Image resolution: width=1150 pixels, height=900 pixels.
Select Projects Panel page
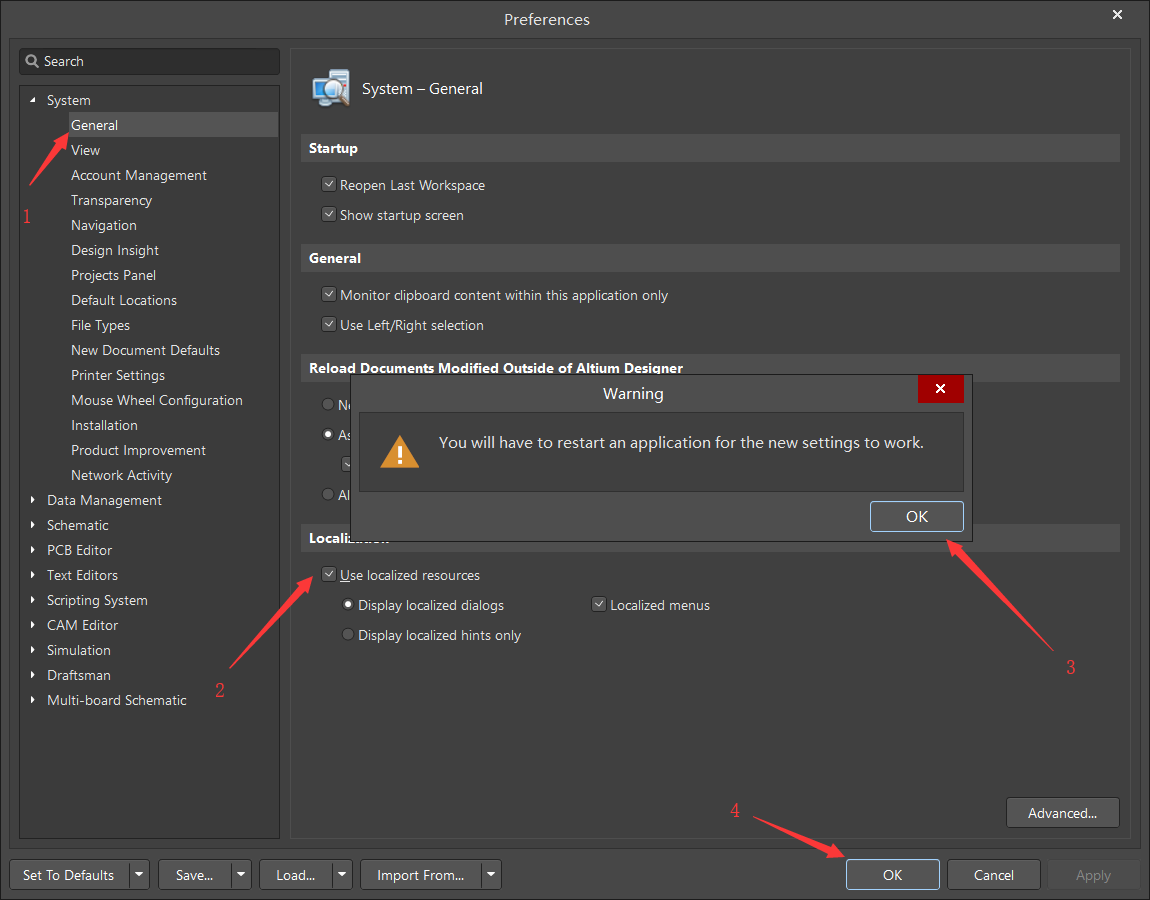point(113,275)
